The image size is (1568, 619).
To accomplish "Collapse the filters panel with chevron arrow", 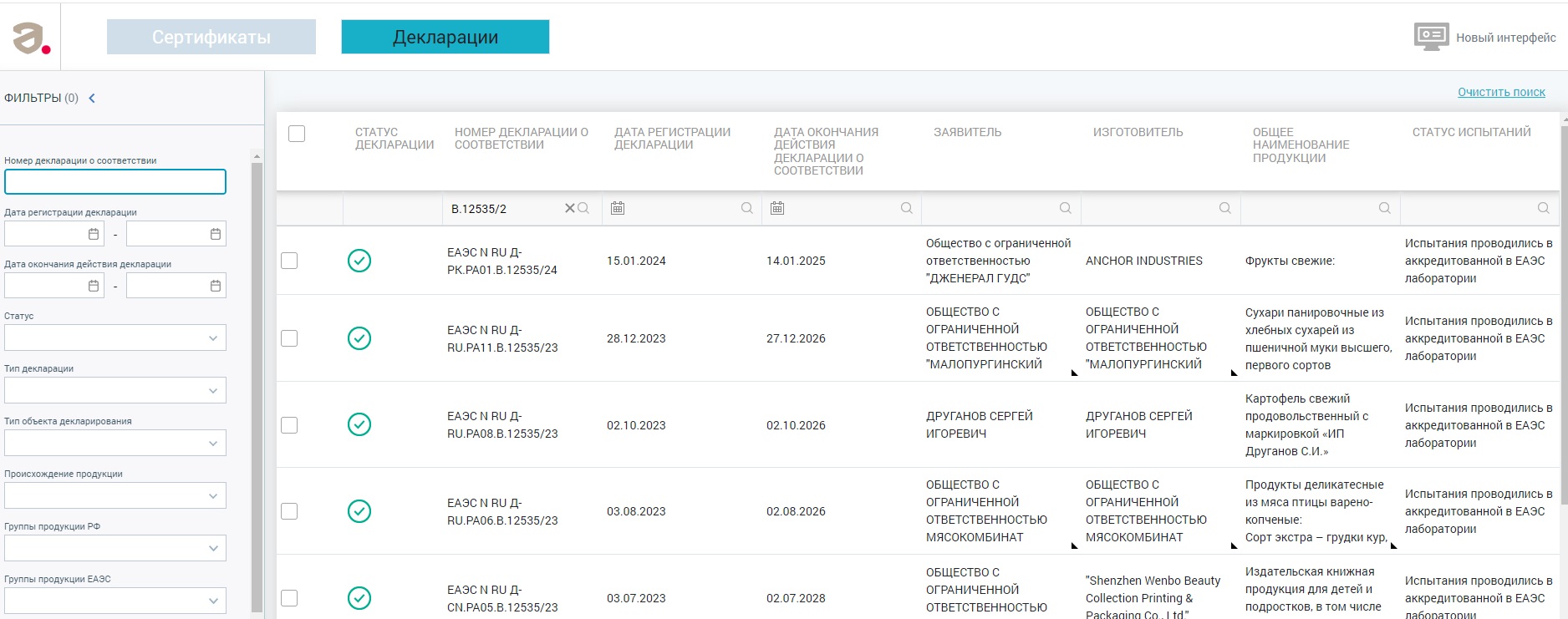I will 92,98.
